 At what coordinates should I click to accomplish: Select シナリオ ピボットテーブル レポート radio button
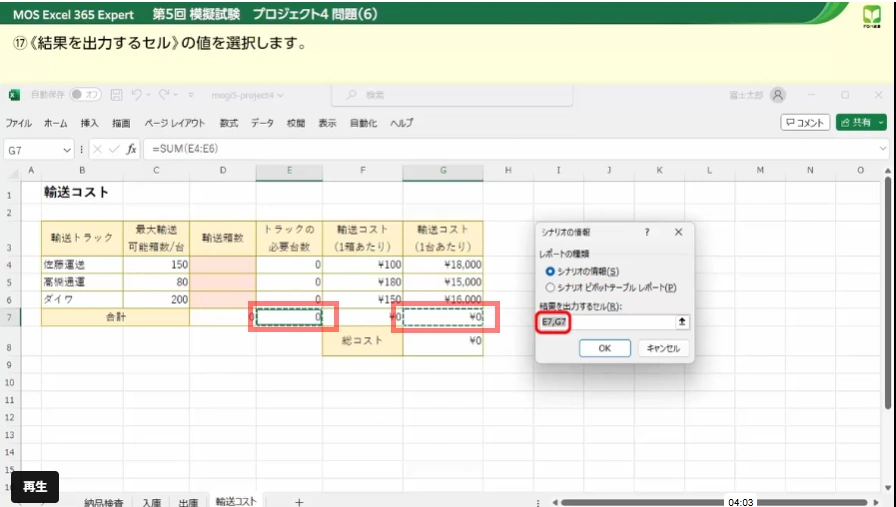[550, 288]
